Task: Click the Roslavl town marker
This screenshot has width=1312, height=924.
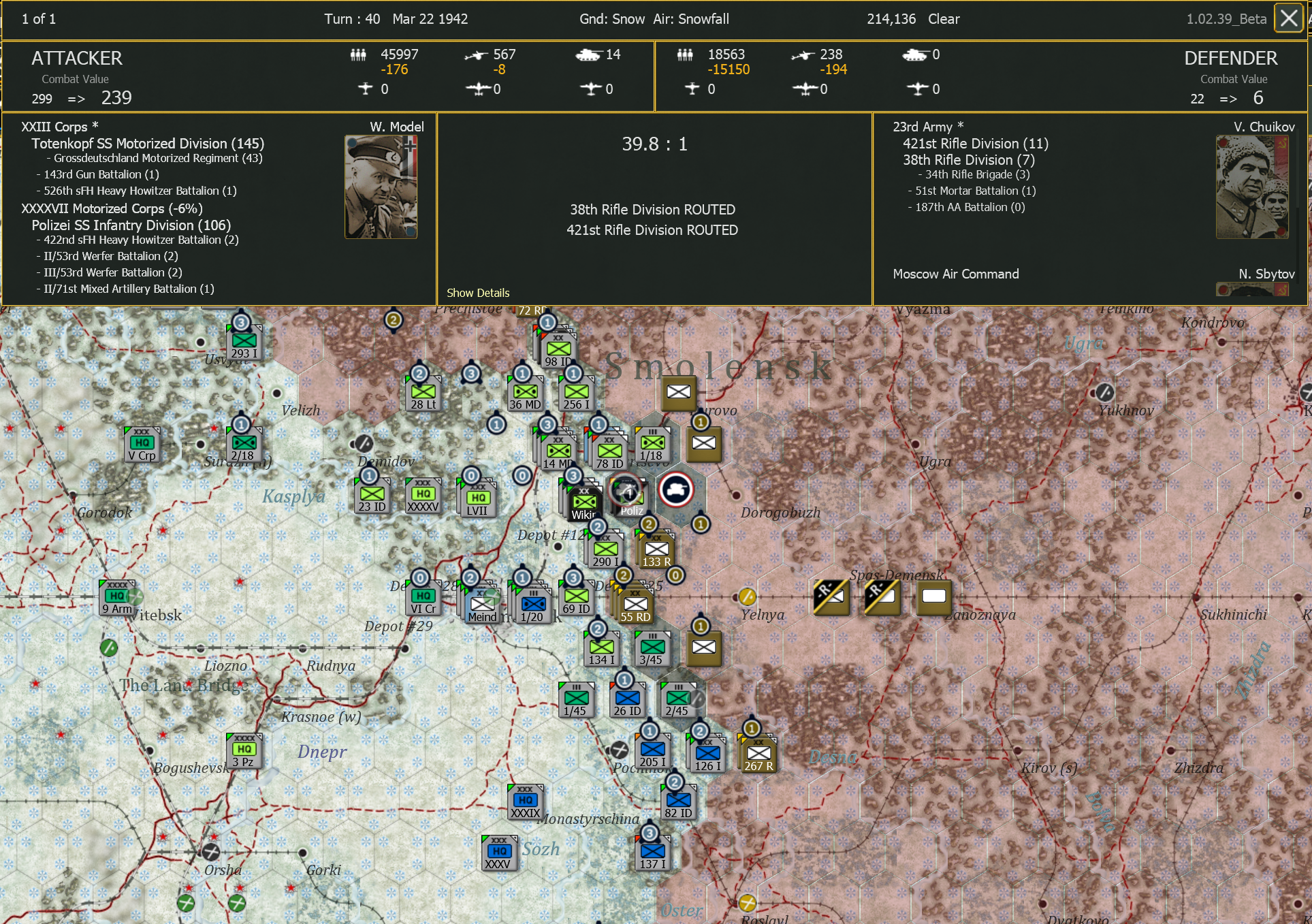Action: coord(748,904)
